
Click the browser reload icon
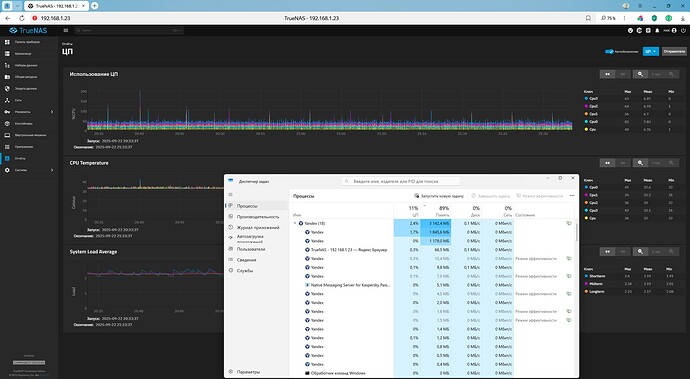(x=22, y=18)
